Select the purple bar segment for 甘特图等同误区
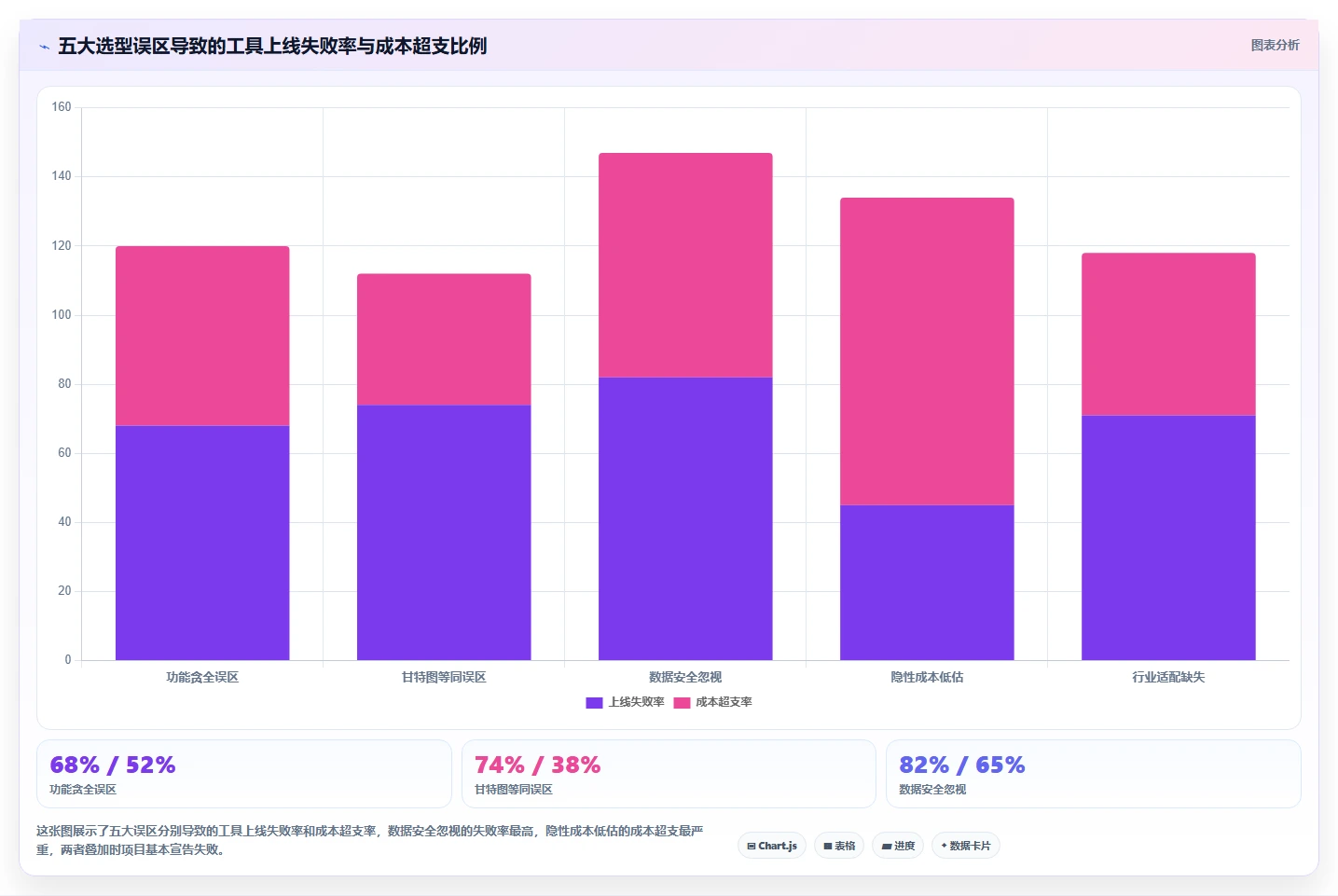Image resolution: width=1338 pixels, height=896 pixels. [444, 532]
